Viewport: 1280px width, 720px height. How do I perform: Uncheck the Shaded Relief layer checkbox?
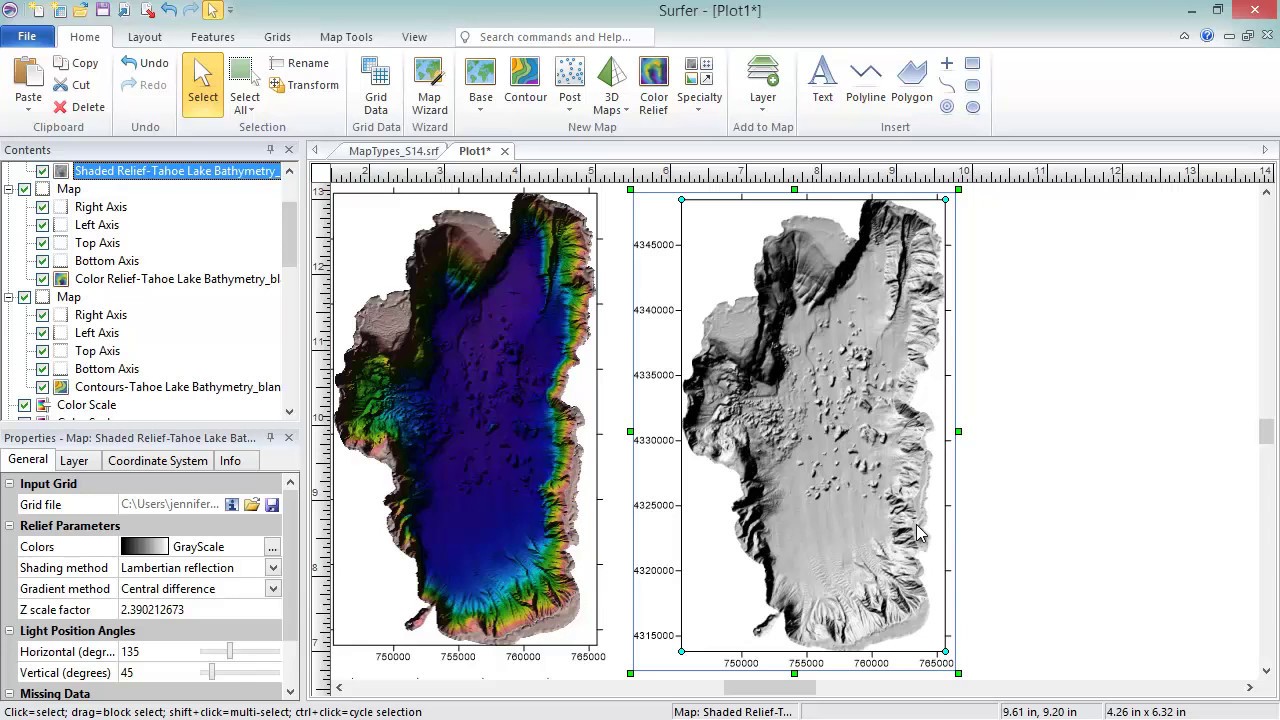42,171
